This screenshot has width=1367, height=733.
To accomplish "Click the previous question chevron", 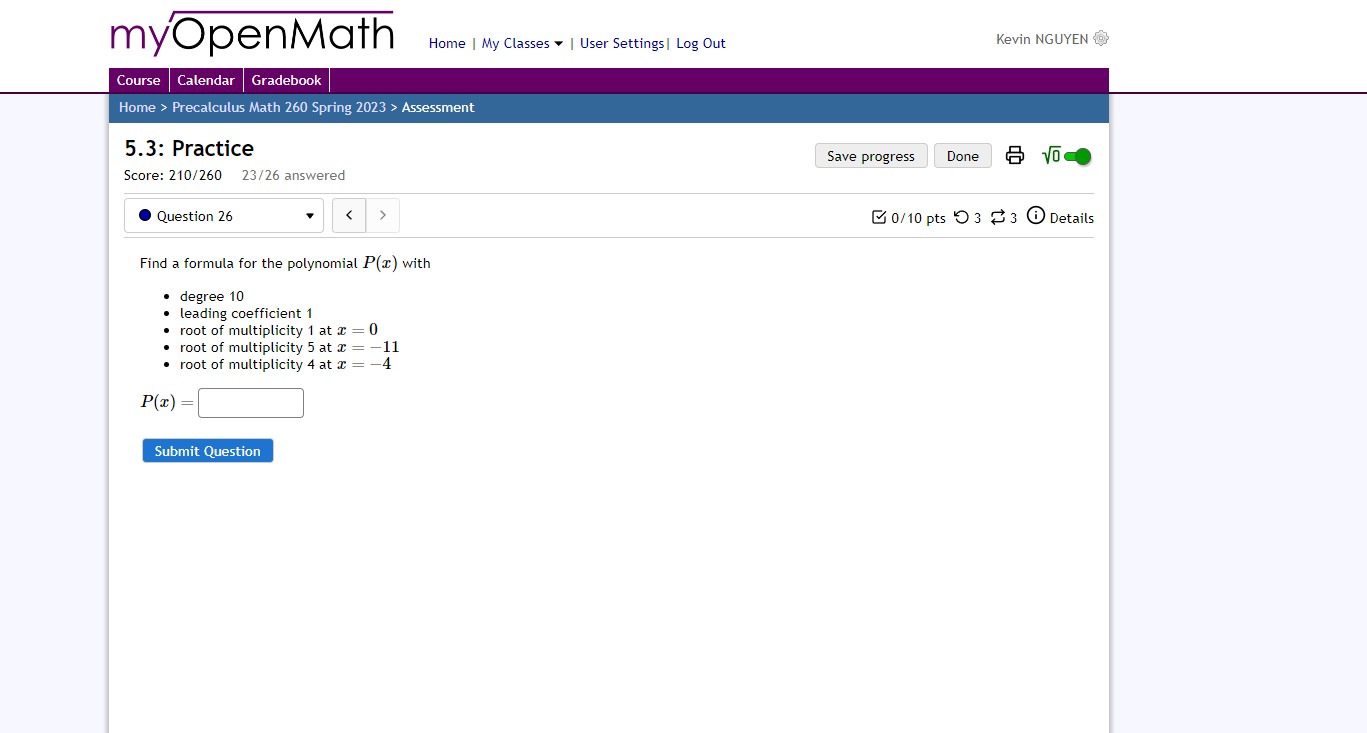I will (x=348, y=214).
